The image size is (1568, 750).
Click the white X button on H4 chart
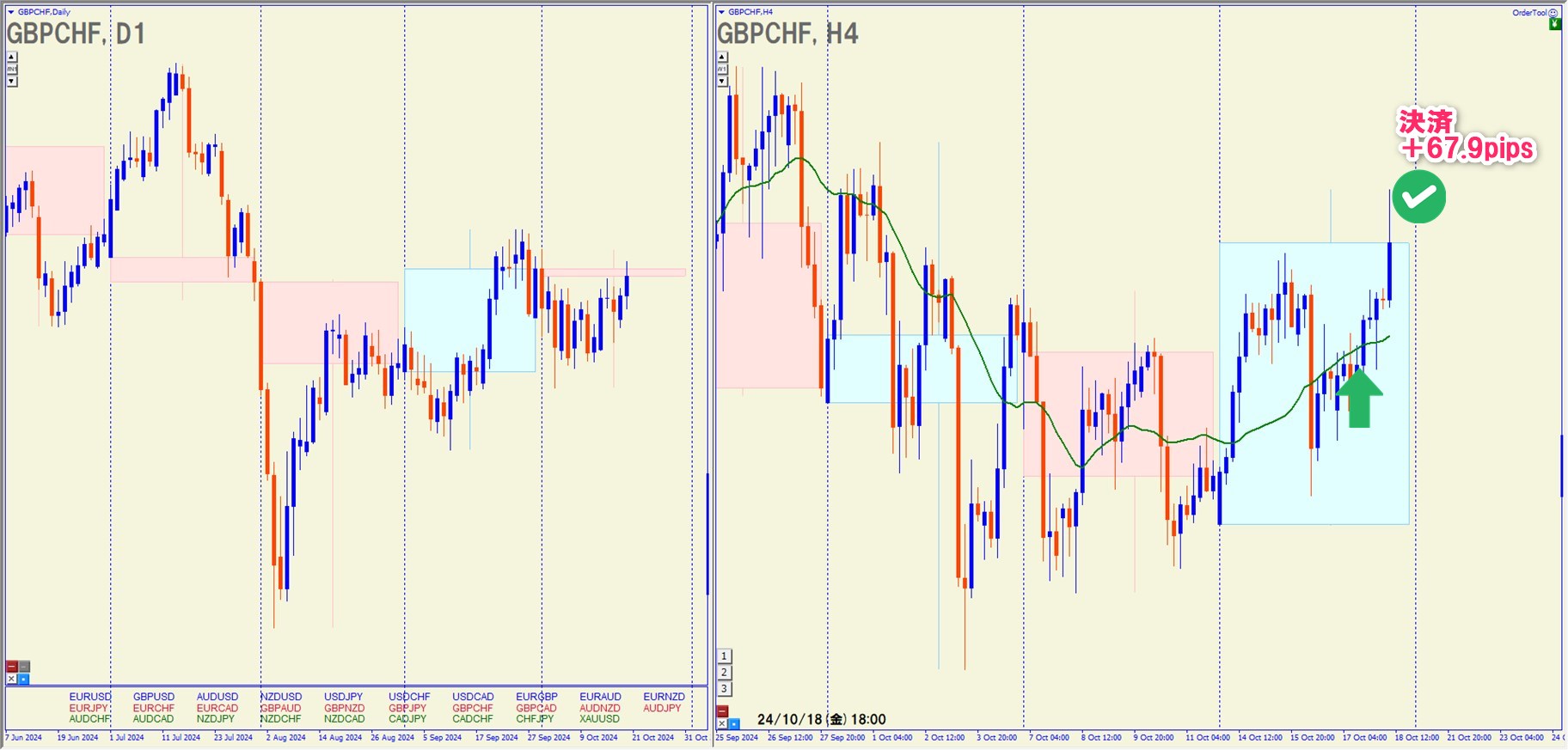[x=722, y=723]
